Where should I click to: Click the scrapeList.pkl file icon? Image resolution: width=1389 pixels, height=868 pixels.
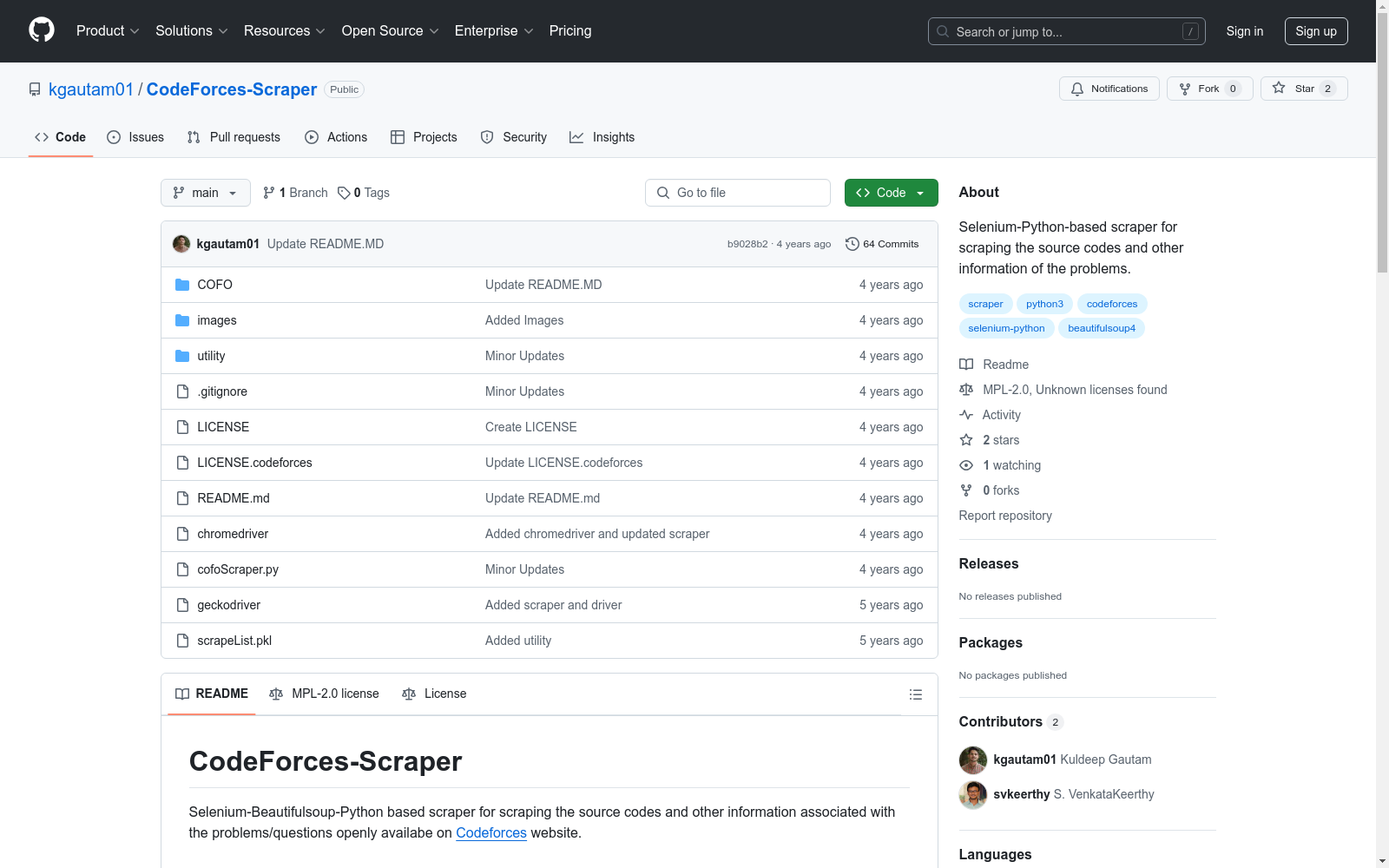click(182, 641)
